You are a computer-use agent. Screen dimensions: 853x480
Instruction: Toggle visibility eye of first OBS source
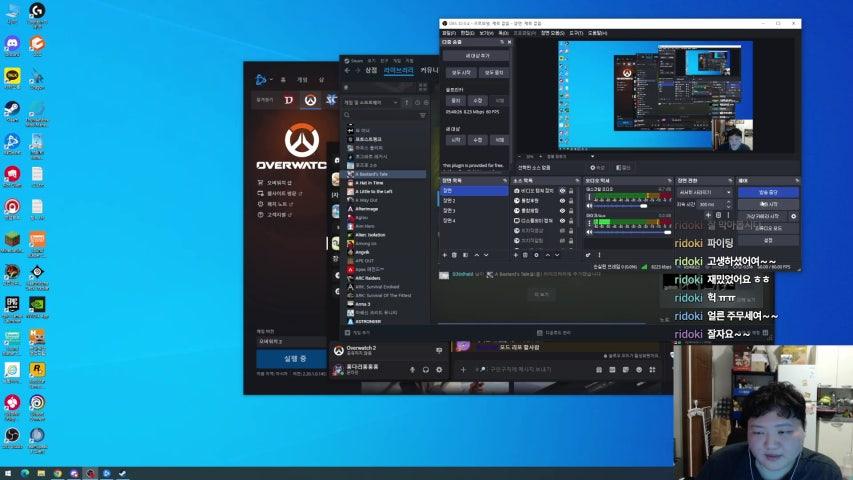click(x=562, y=190)
